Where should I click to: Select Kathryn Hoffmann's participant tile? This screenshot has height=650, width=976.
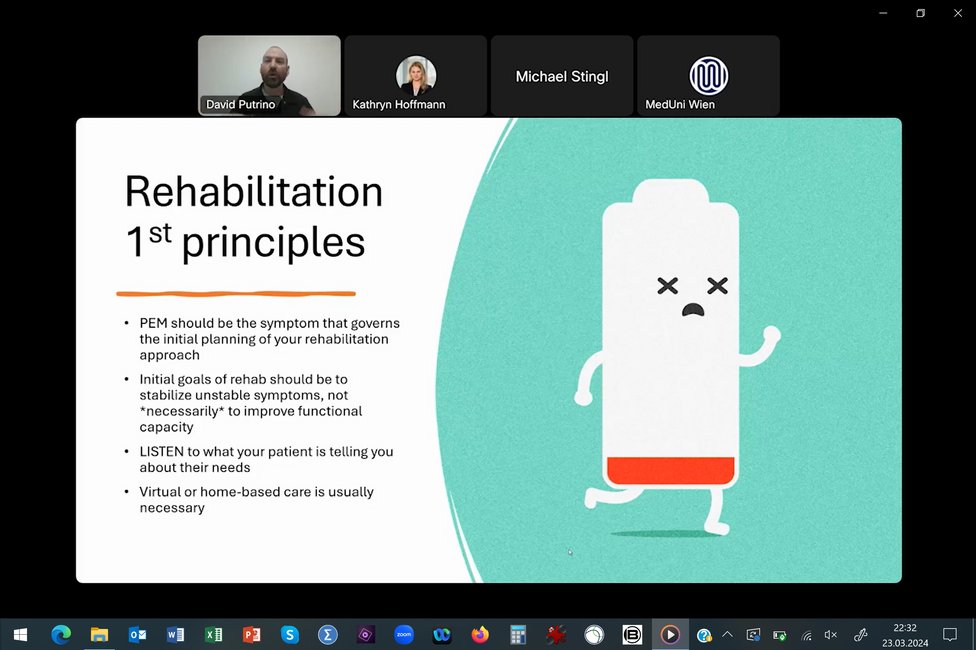(x=415, y=76)
